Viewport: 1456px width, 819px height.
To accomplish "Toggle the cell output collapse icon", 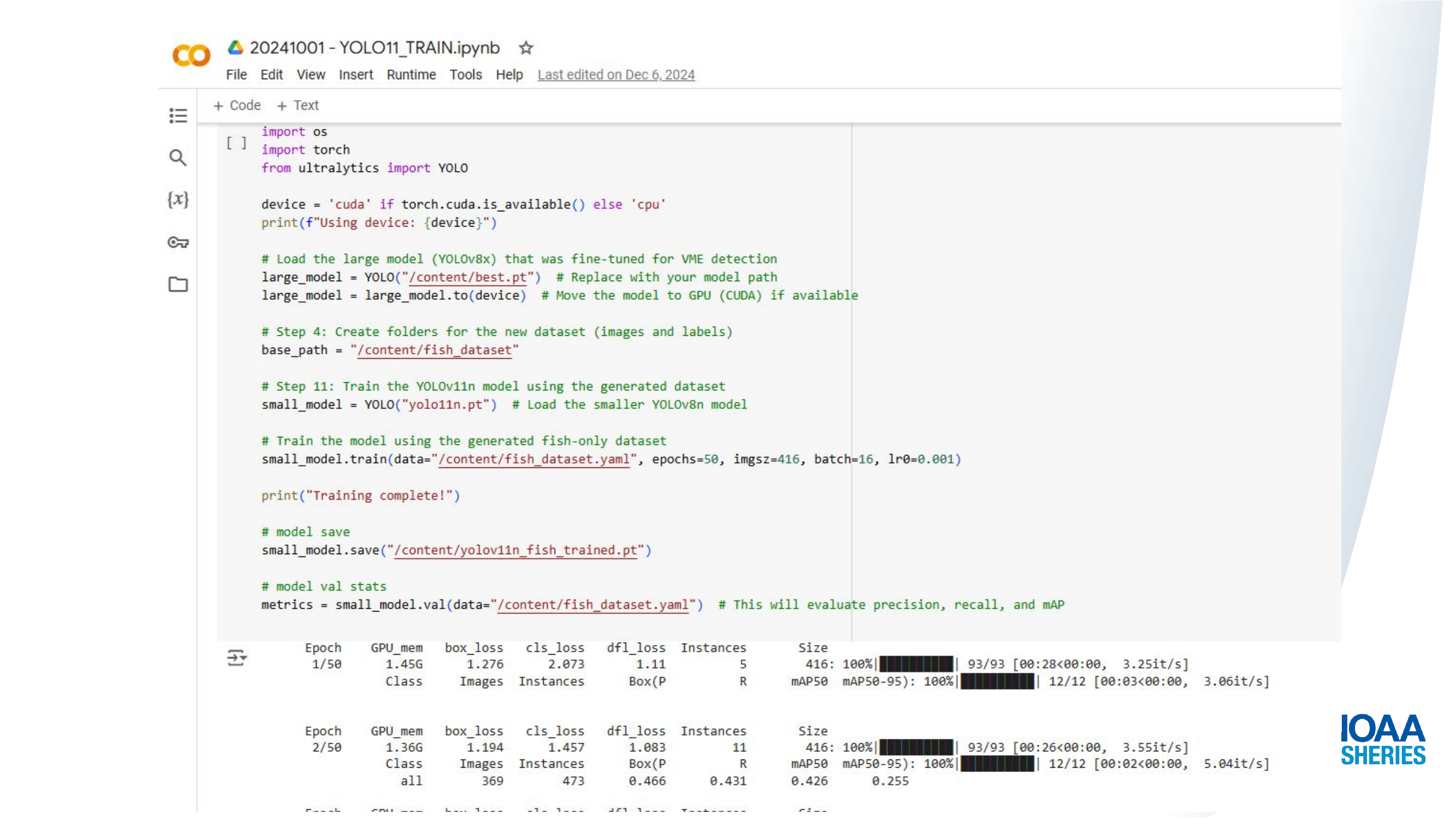I will [236, 657].
